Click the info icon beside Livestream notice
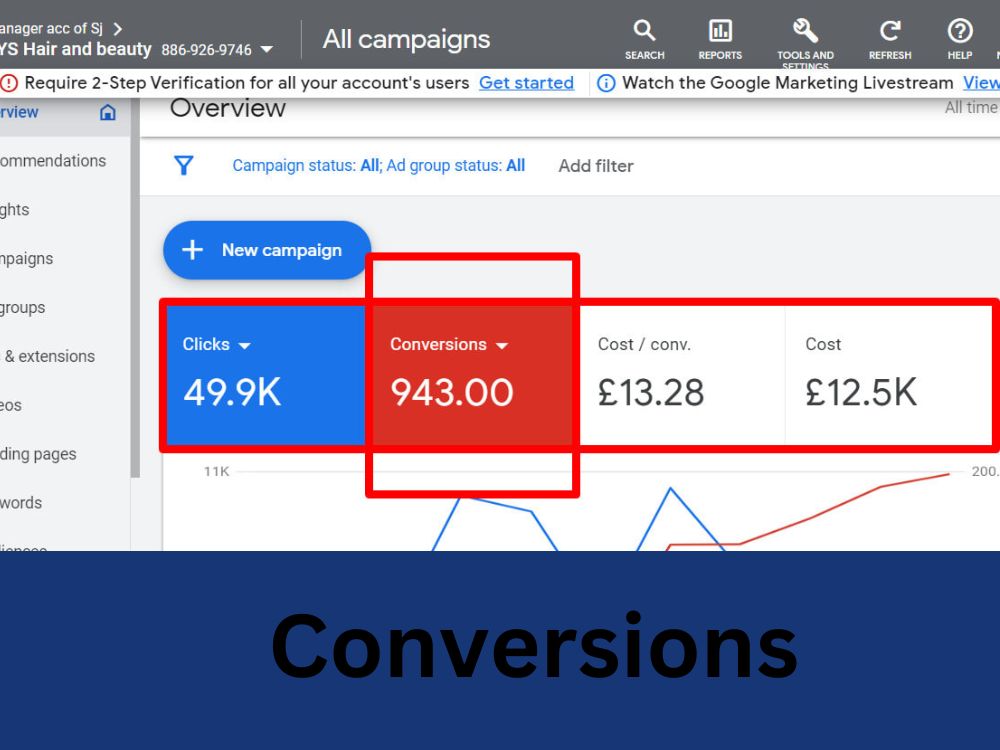Viewport: 1000px width, 750px height. pyautogui.click(x=606, y=83)
